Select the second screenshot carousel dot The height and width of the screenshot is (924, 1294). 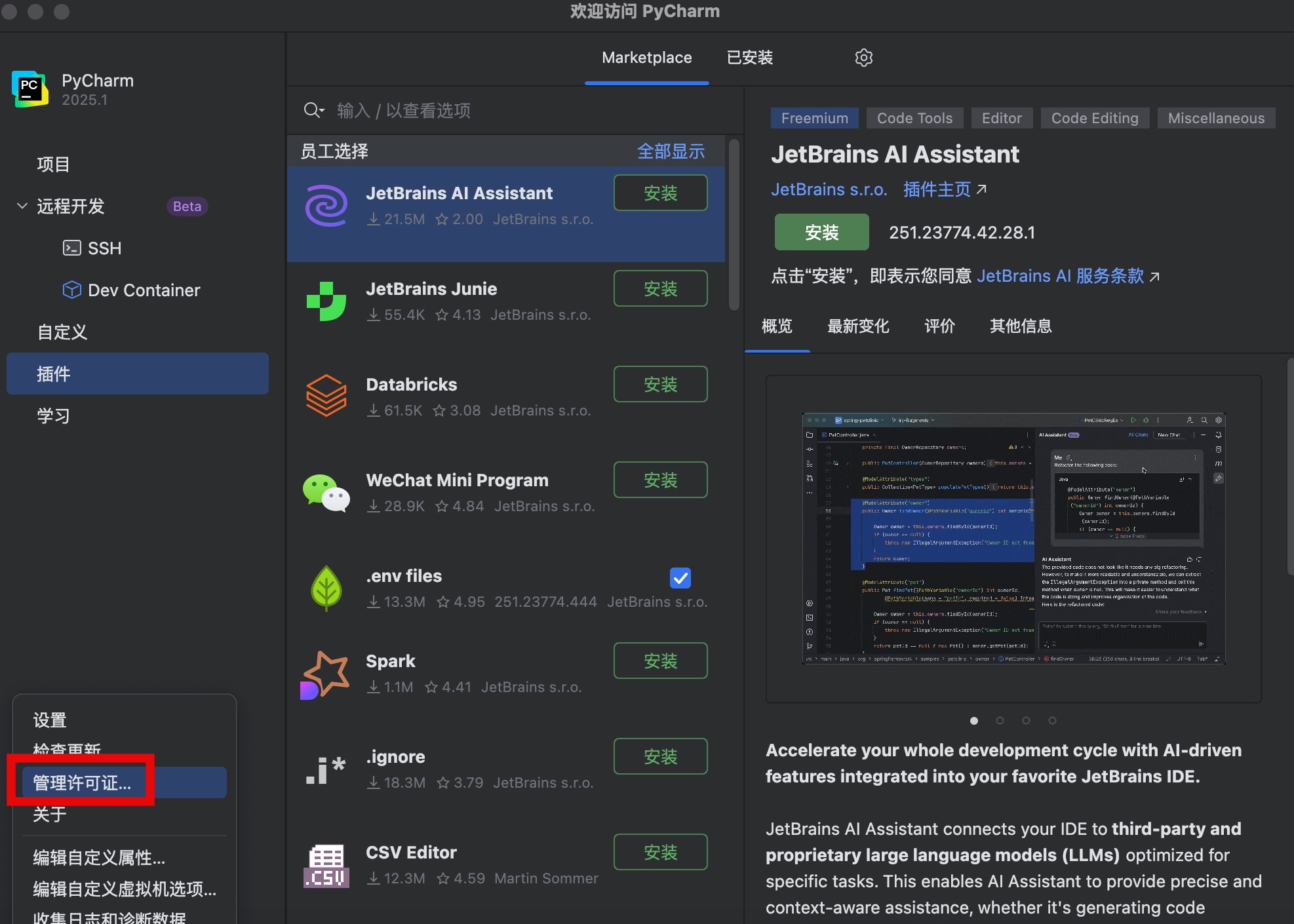pos(1000,721)
